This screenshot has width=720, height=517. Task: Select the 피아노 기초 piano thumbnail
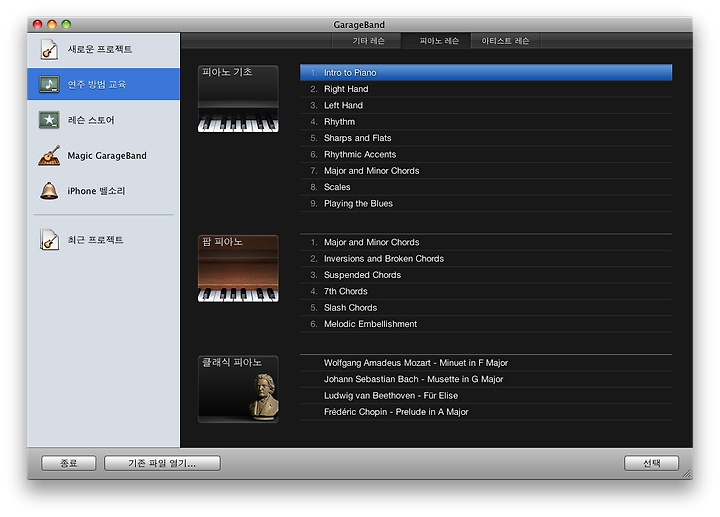238,99
